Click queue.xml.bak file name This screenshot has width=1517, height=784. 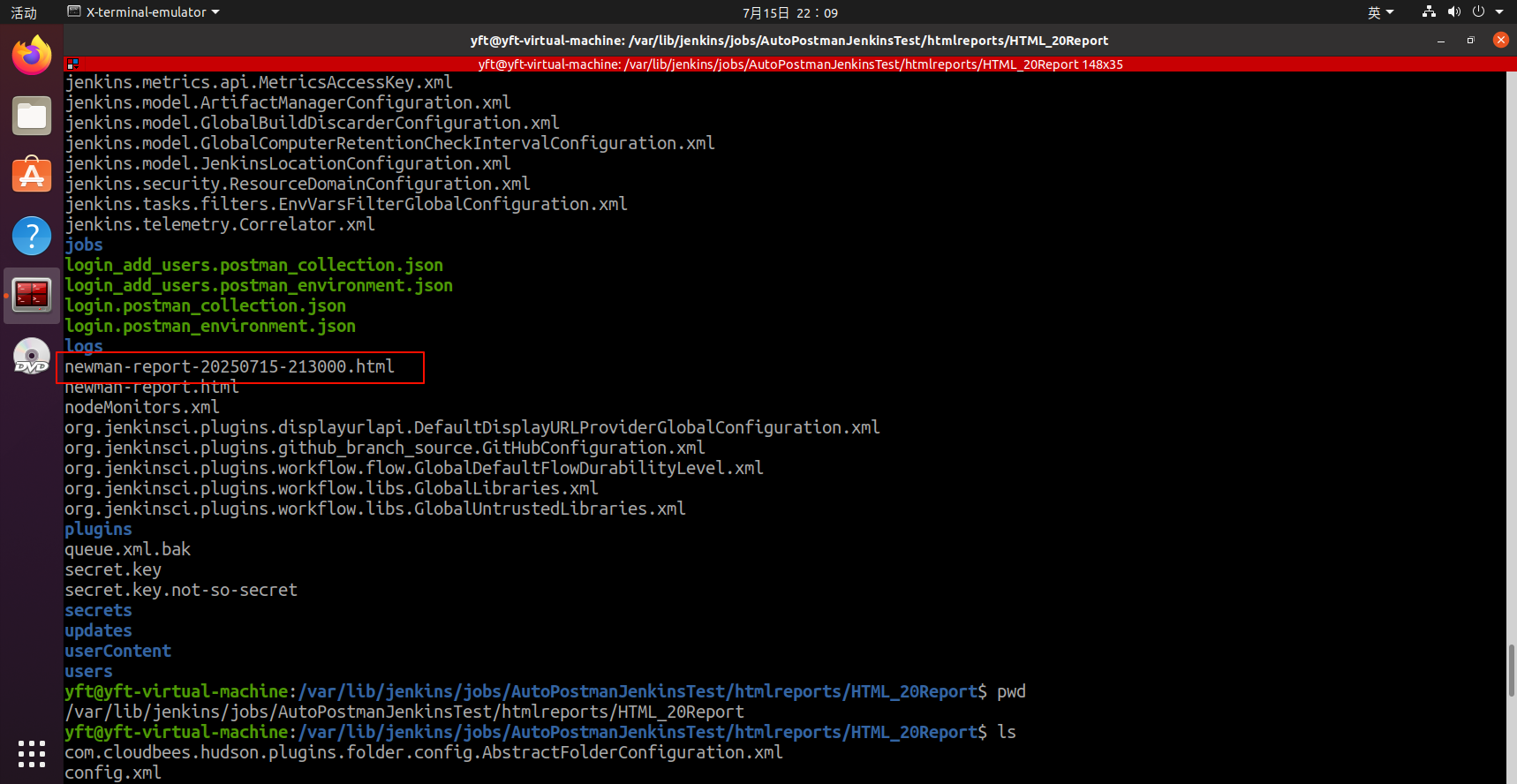tap(128, 549)
